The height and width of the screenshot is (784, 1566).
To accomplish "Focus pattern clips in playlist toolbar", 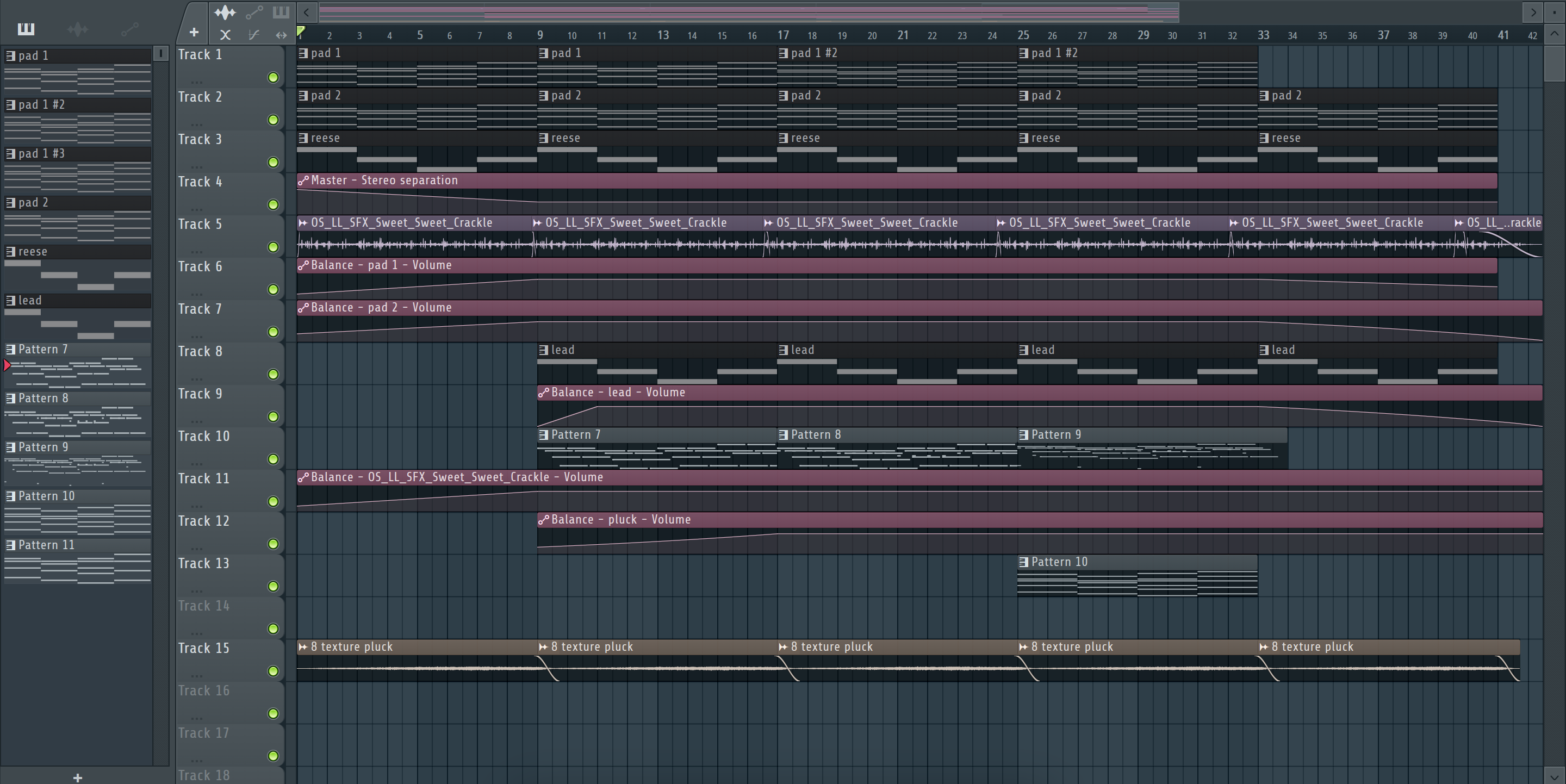I will (281, 12).
